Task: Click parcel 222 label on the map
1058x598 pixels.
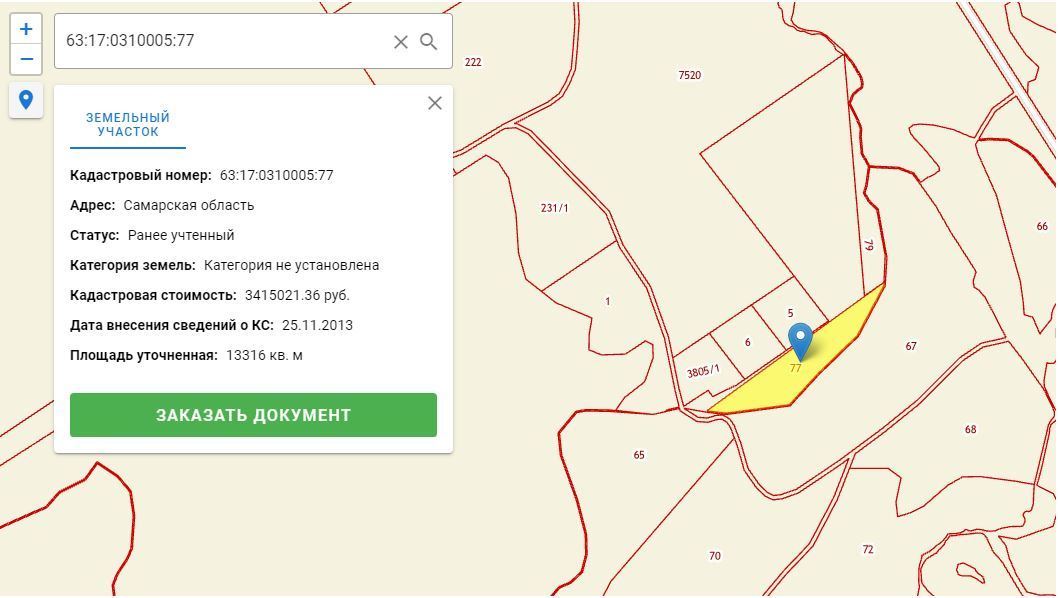Action: tap(473, 62)
